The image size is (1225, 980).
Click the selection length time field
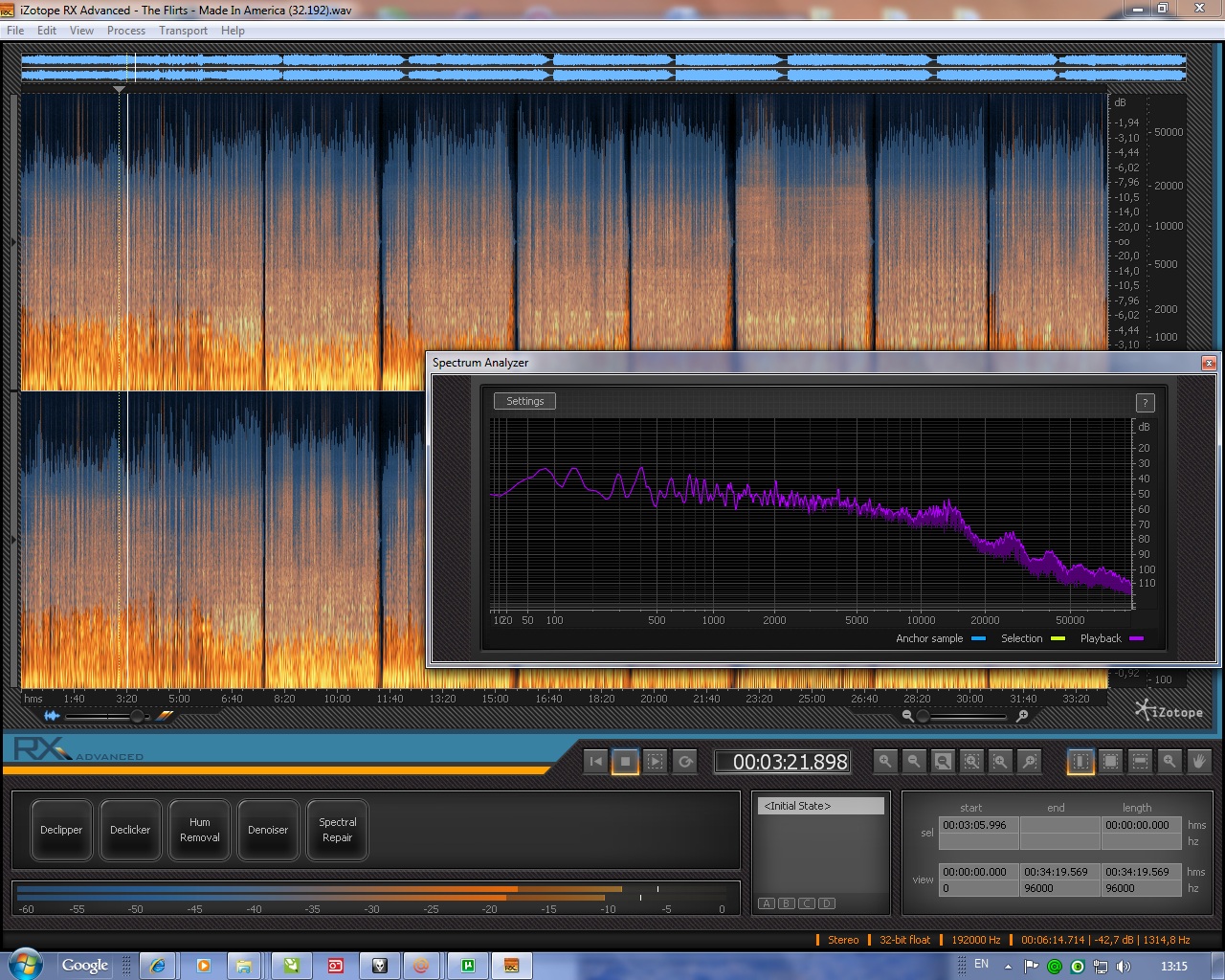[1142, 825]
